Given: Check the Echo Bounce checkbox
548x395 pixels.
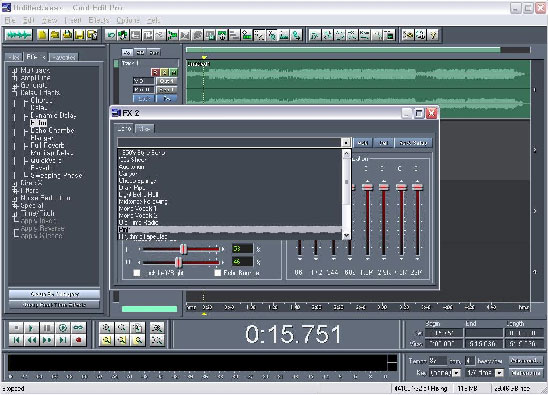Looking at the screenshot, I should click(x=218, y=273).
